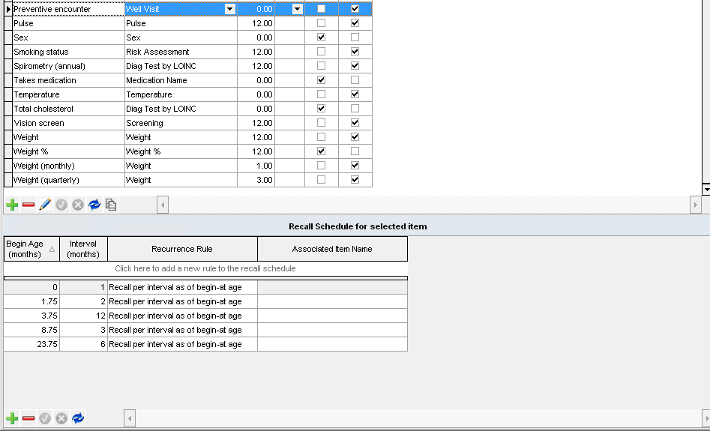Viewport: 710px width, 431px height.
Task: Click the Weight % type cell
Action: click(181, 151)
